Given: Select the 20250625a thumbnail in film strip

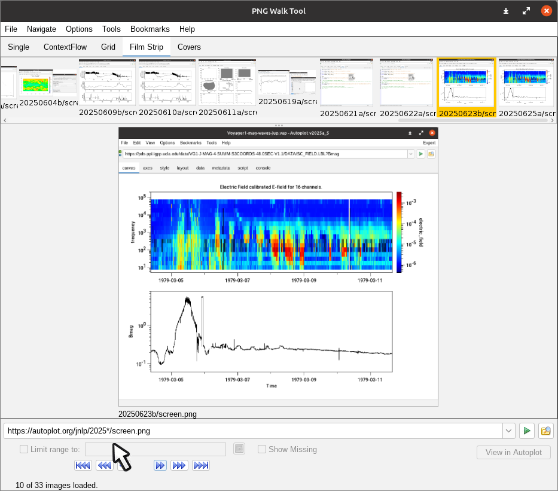Looking at the screenshot, I should tap(526, 88).
